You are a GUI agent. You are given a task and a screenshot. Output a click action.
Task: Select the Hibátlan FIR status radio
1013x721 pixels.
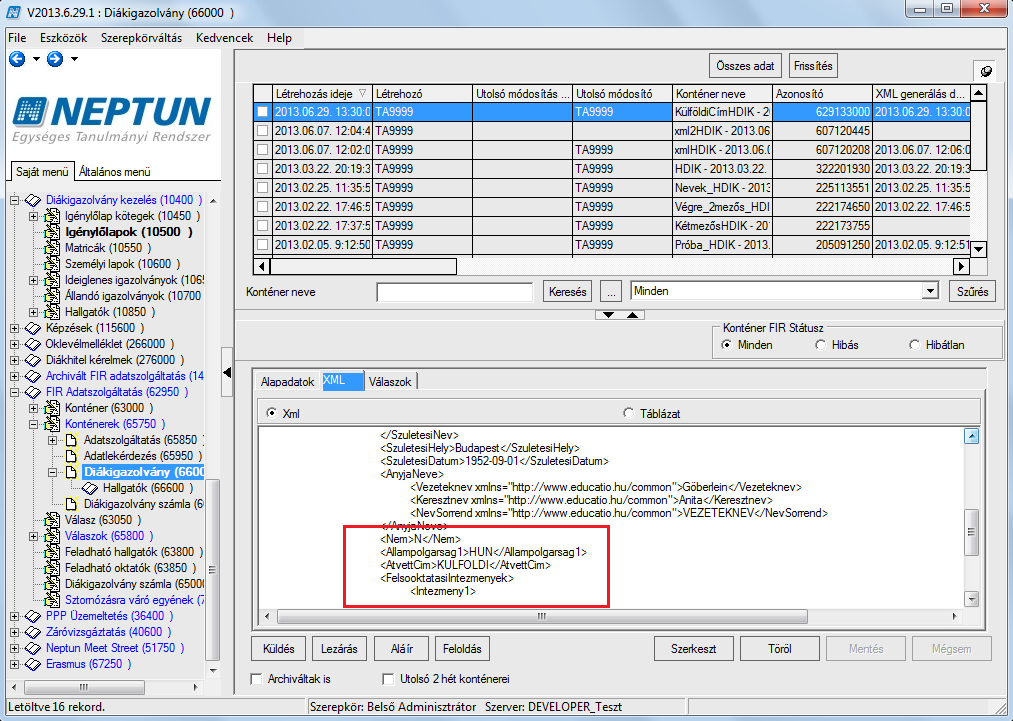point(914,345)
